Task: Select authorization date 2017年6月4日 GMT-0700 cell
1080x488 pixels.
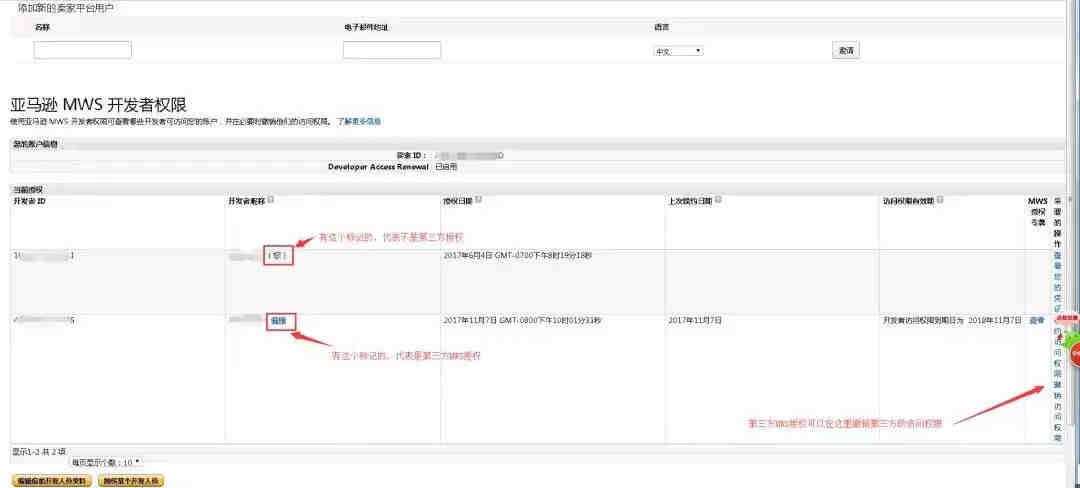Action: click(517, 255)
